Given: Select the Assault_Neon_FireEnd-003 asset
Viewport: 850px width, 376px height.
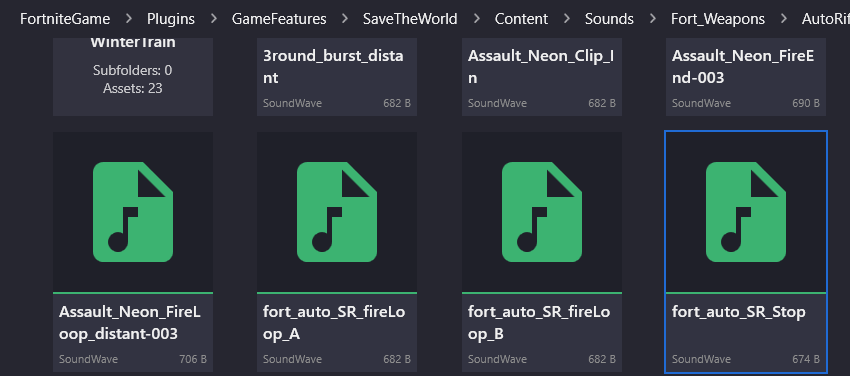Looking at the screenshot, I should point(745,76).
